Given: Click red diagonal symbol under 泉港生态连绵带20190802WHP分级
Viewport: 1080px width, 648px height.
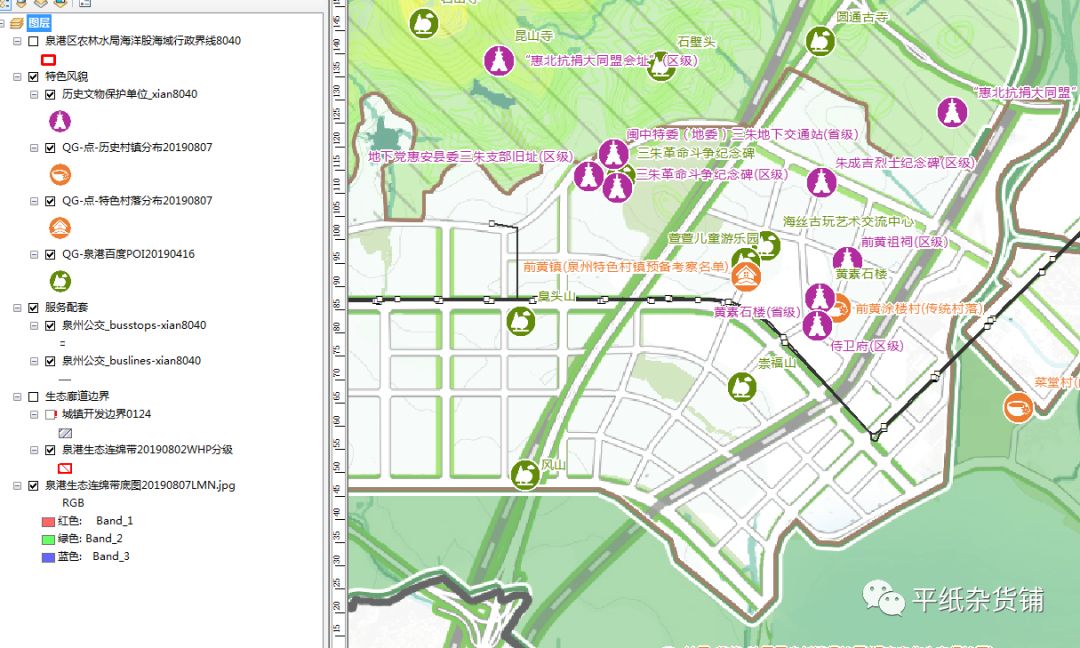Looking at the screenshot, I should click(x=65, y=468).
